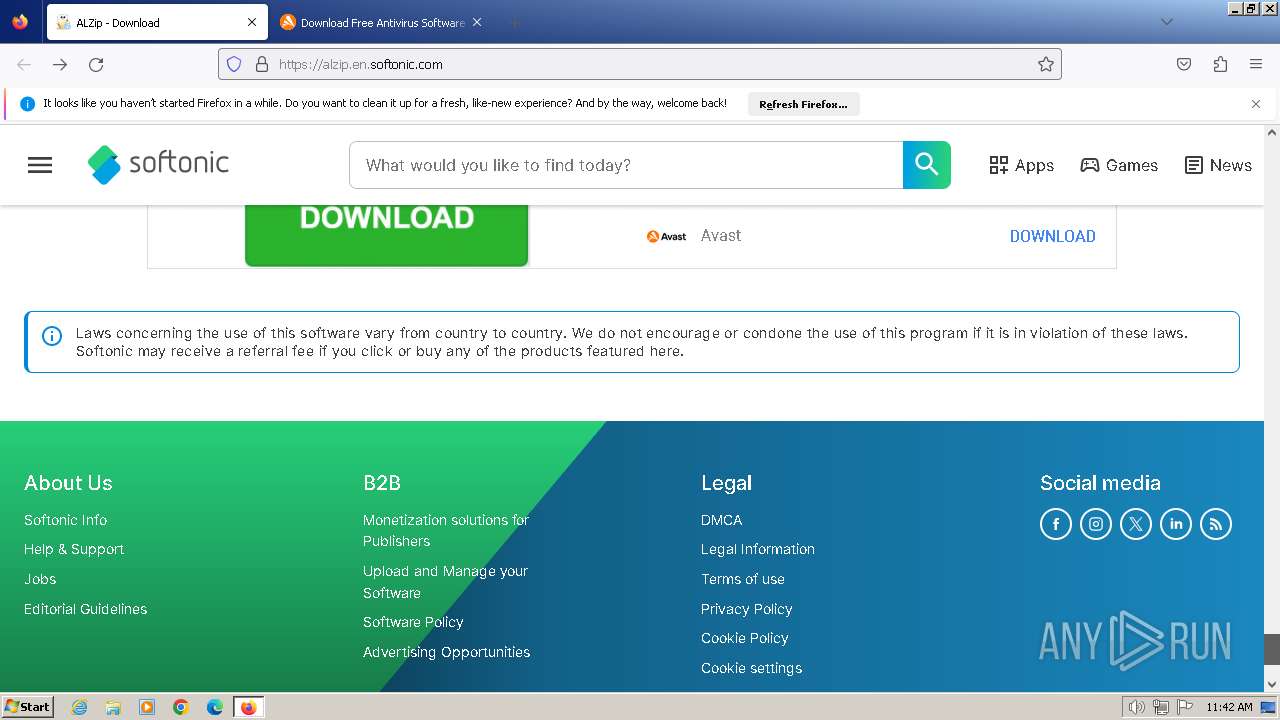
Task: Open Editorial Guidelines link
Action: click(x=85, y=609)
